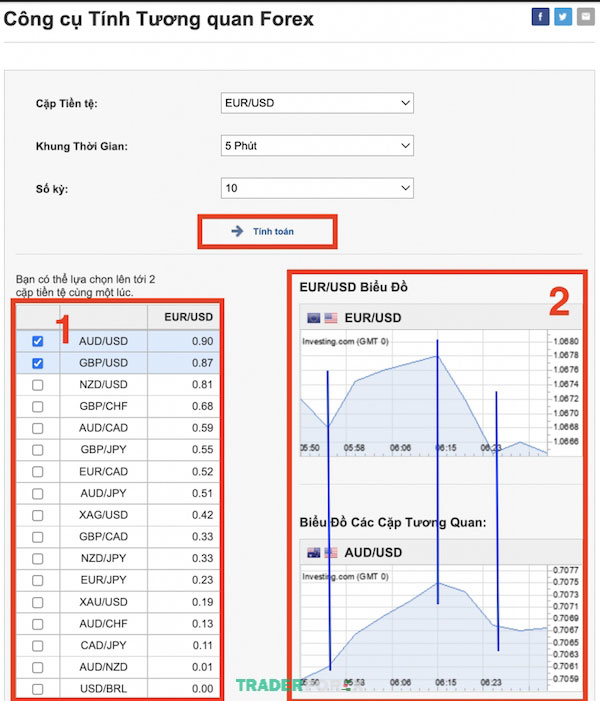Click the EUR/USD chart title

[x=373, y=318]
